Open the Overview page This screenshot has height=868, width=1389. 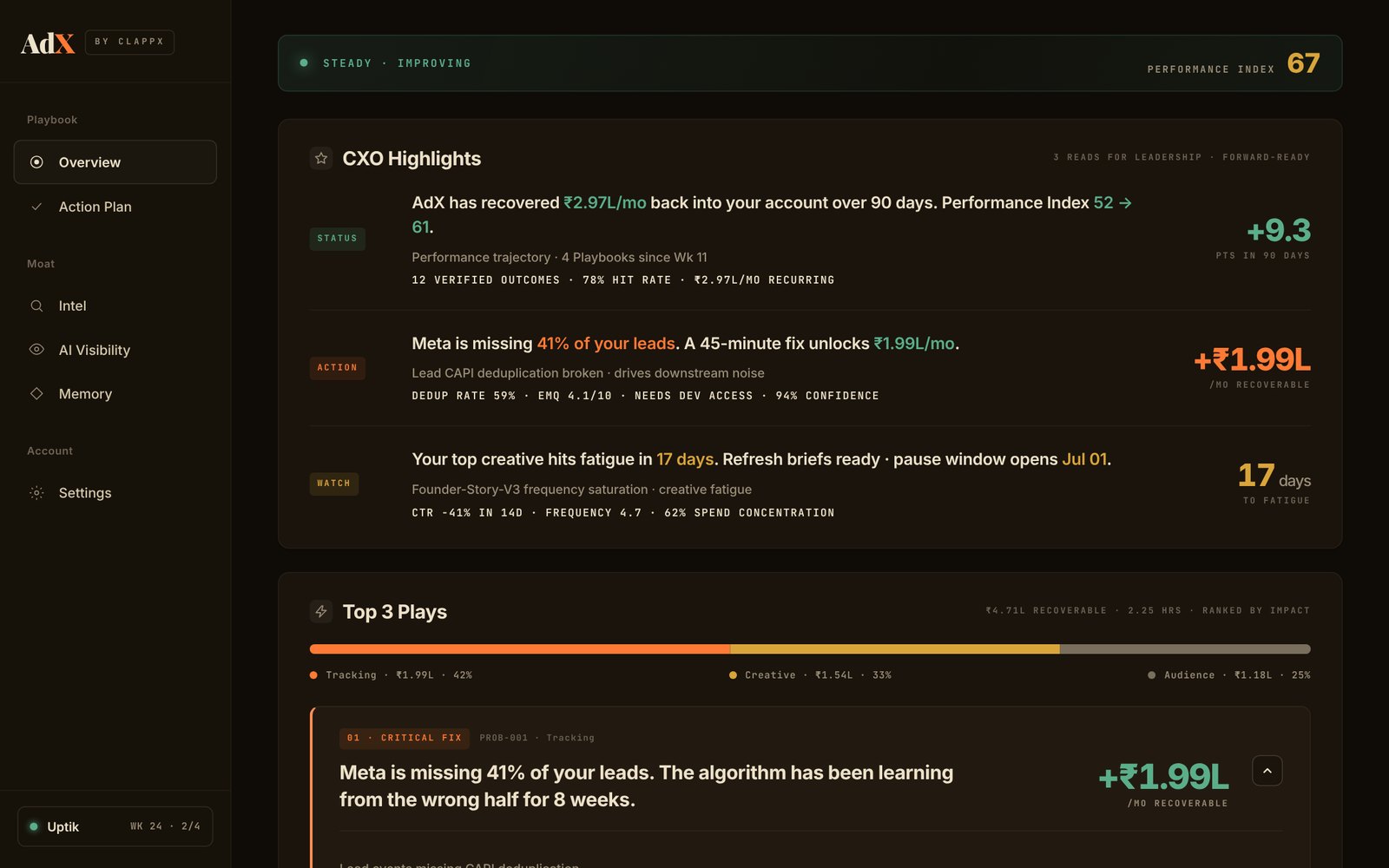tap(115, 162)
